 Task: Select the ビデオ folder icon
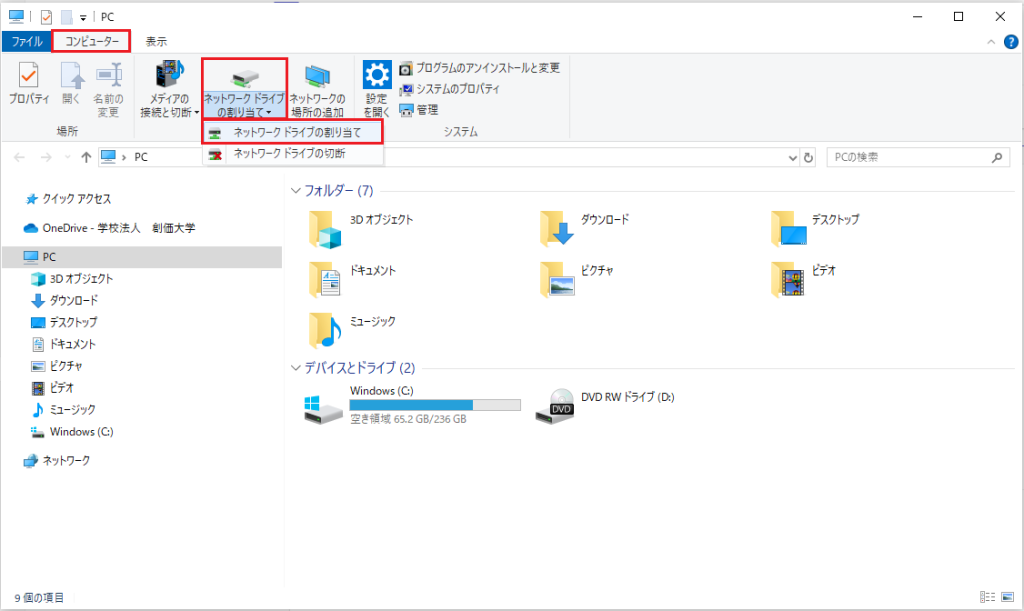[x=788, y=279]
